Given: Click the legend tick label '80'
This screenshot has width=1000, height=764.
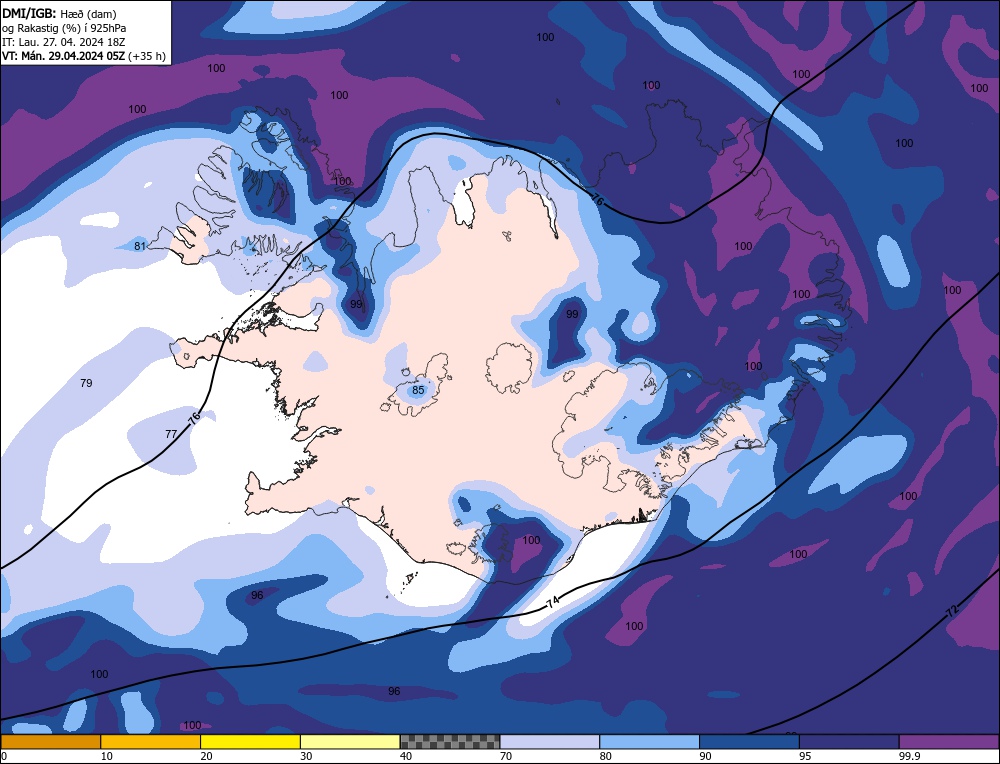Looking at the screenshot, I should pyautogui.click(x=606, y=756).
